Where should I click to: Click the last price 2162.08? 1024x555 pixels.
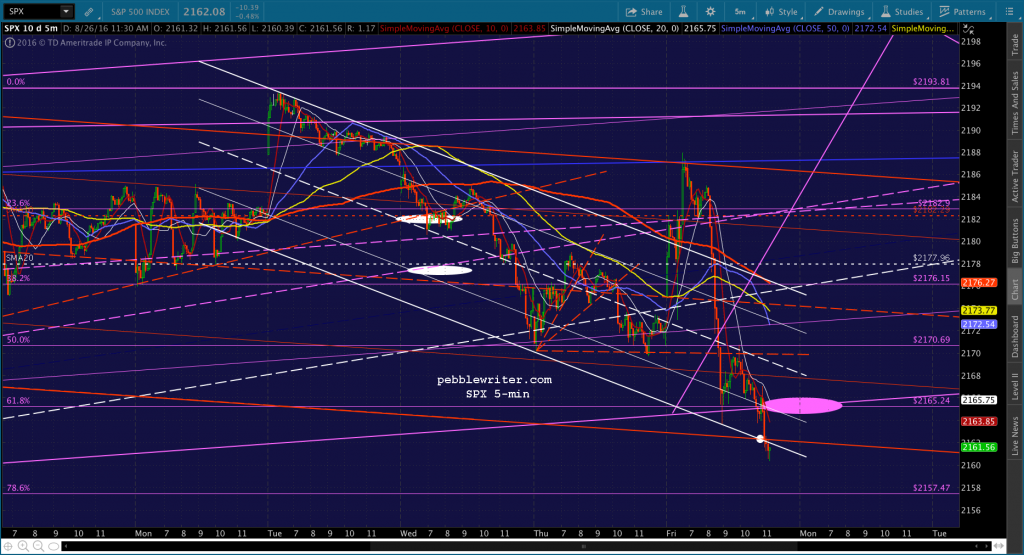click(x=204, y=12)
